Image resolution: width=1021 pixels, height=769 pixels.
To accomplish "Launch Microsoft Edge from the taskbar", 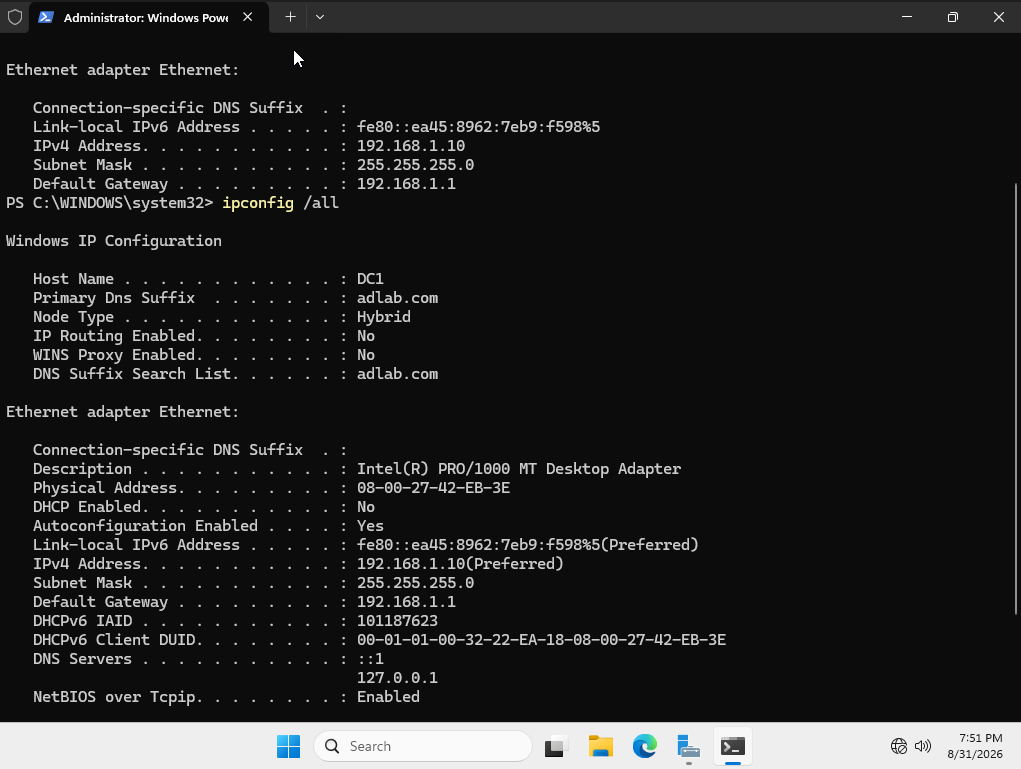I will (x=645, y=746).
